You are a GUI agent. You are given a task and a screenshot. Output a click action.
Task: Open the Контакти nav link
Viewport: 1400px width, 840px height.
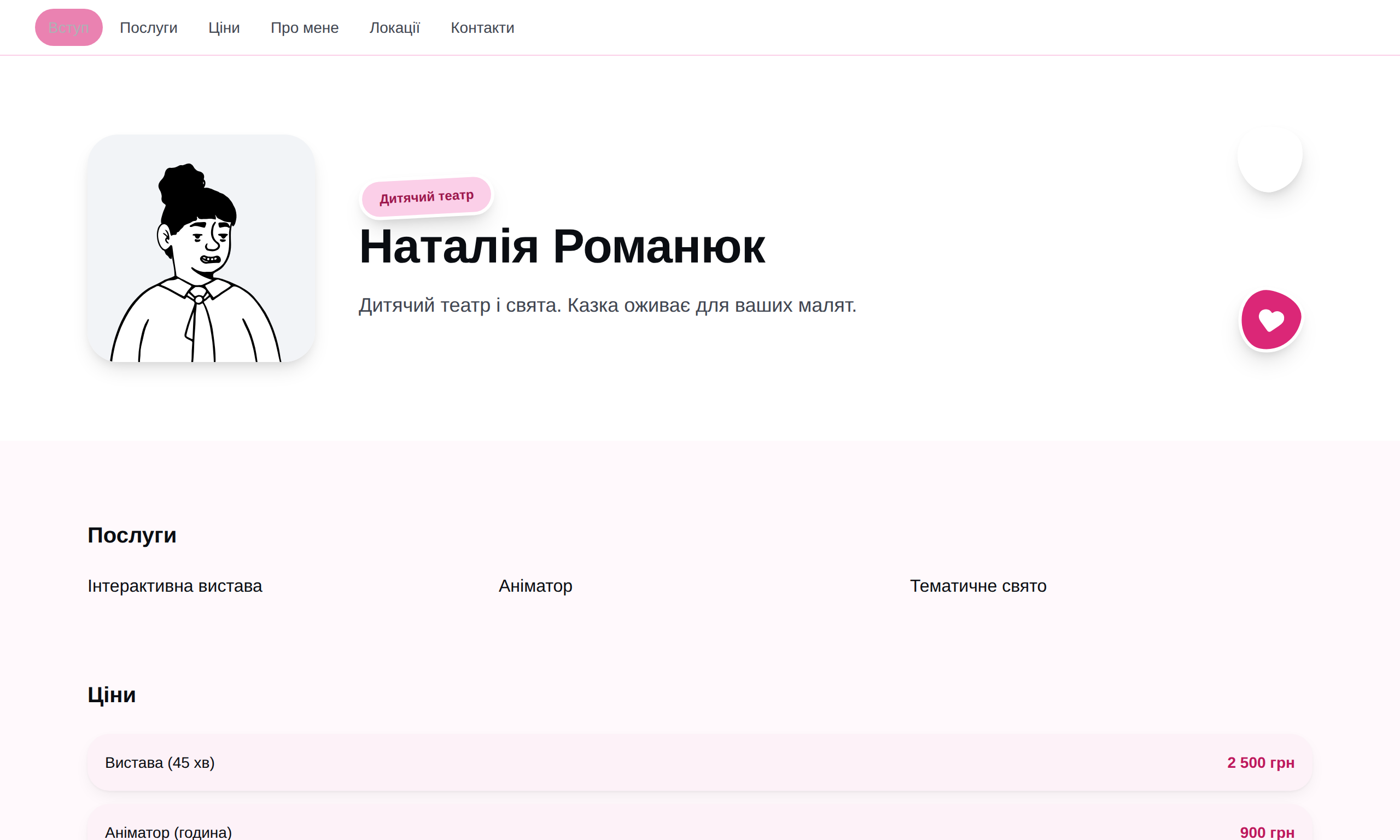482,27
